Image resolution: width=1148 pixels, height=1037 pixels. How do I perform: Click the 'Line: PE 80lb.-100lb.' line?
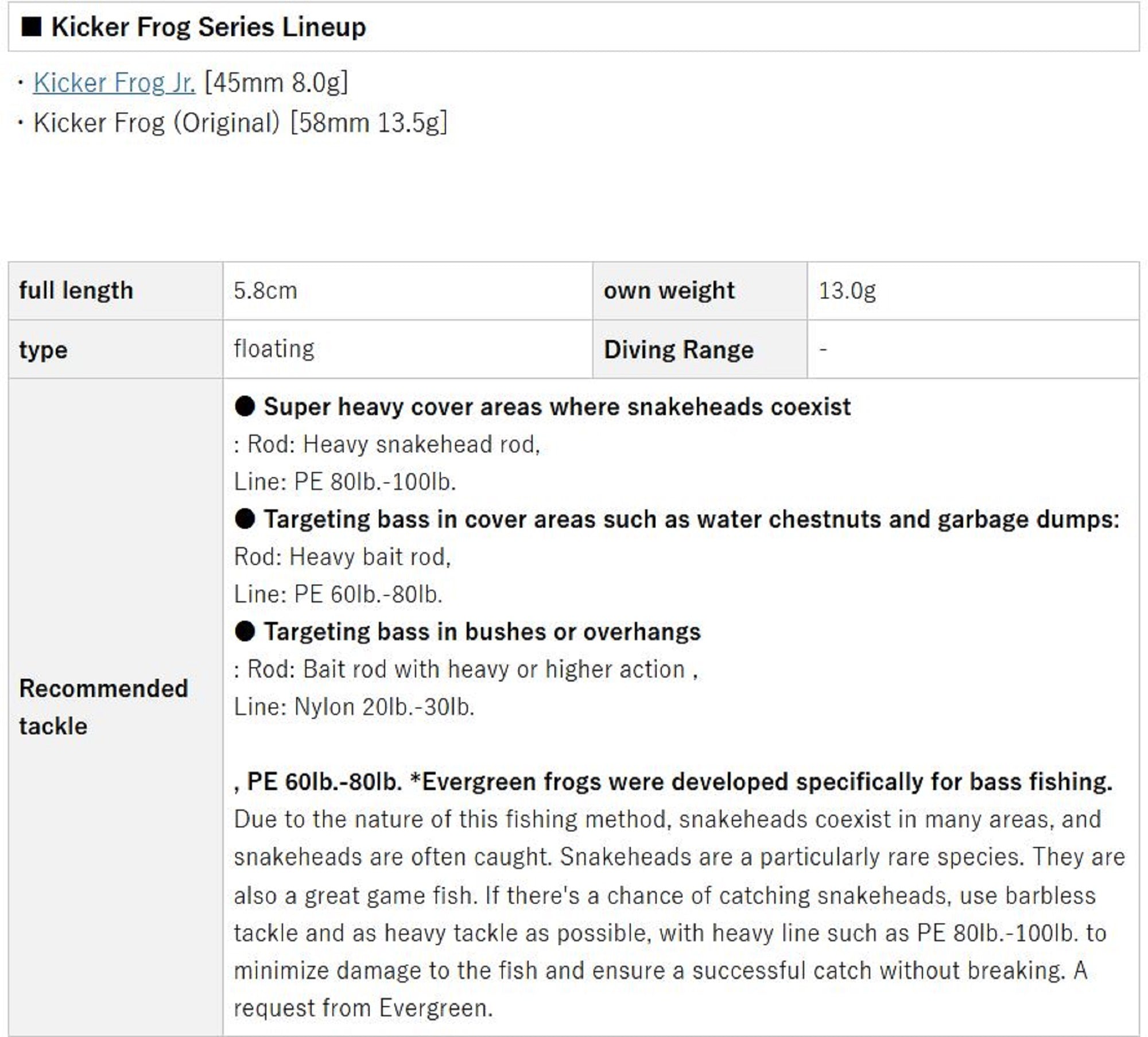[x=345, y=482]
